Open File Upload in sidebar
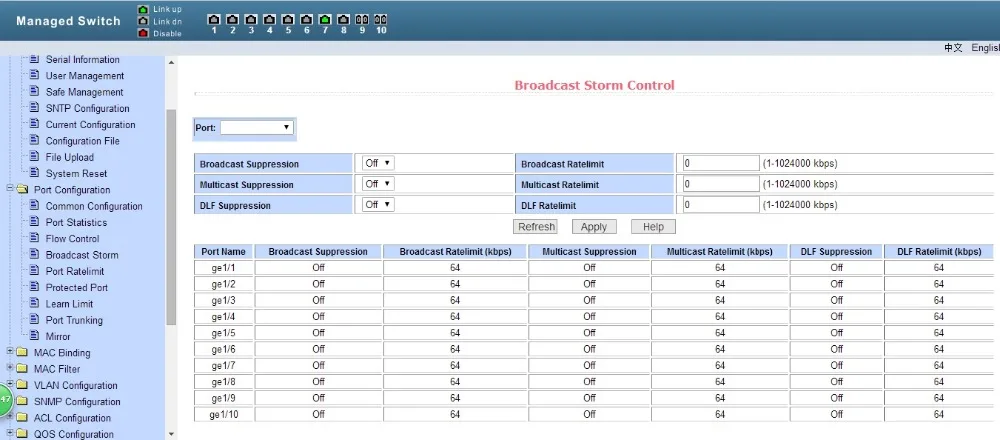 [x=70, y=157]
